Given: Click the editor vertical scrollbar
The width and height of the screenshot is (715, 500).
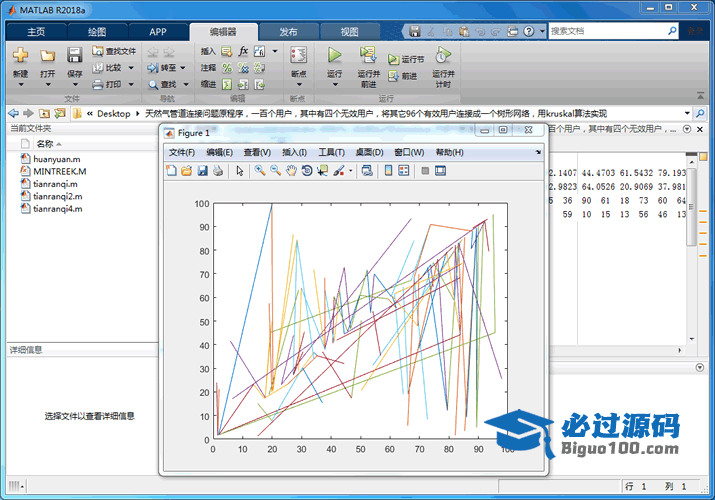Looking at the screenshot, I should (x=692, y=206).
